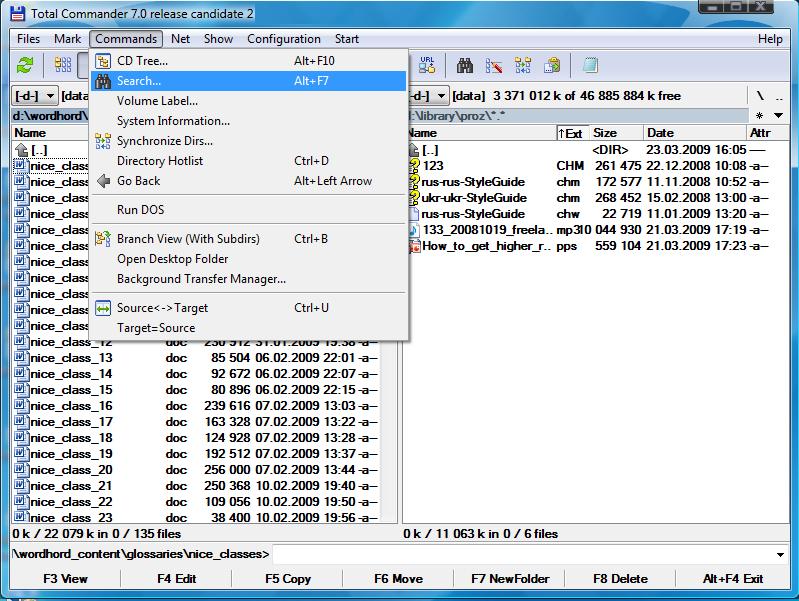Select file nice_class_18 in left panel
Screen dimensions: 799x601
[x=196, y=438]
